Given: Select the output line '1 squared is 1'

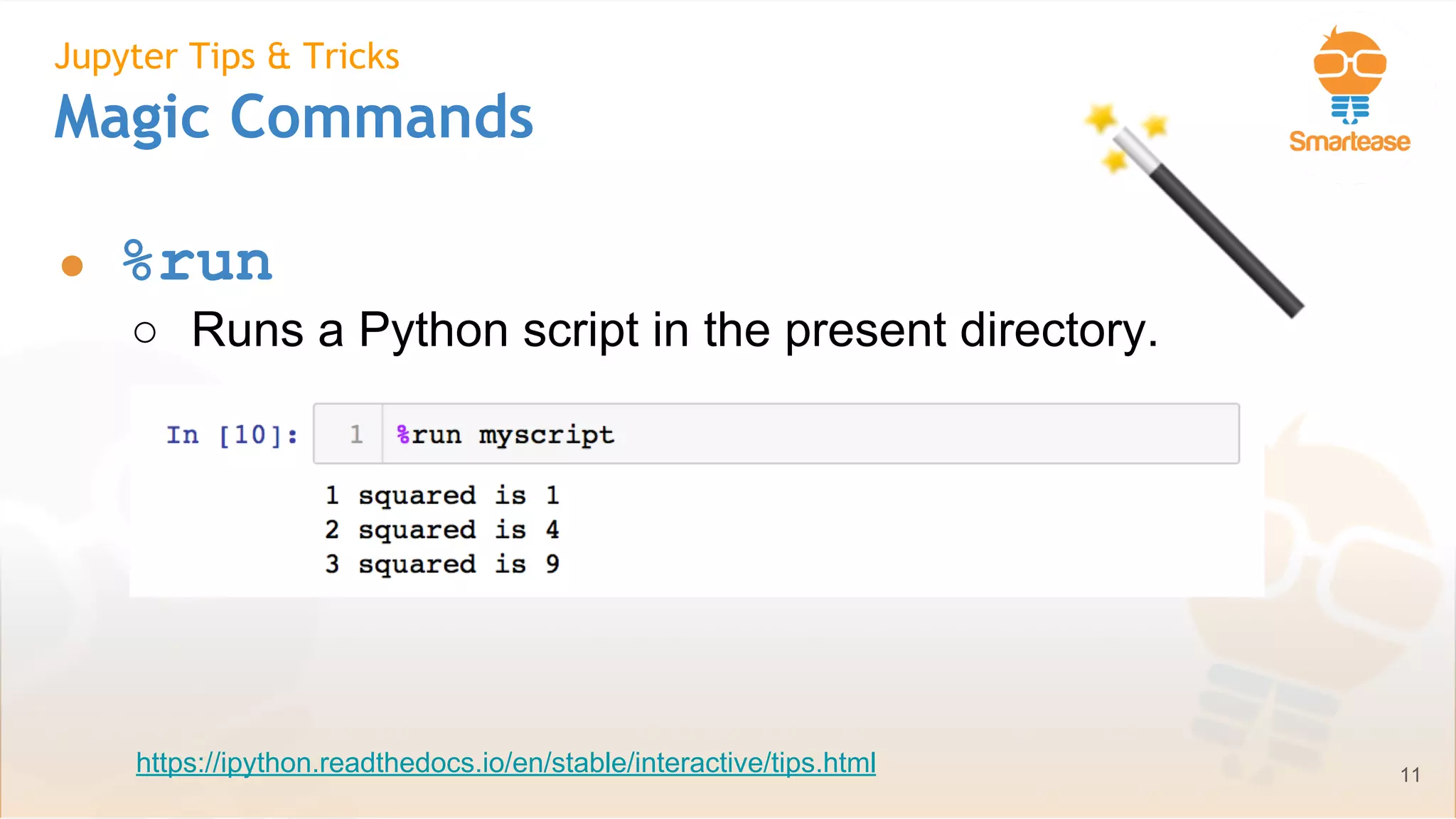Looking at the screenshot, I should tap(442, 496).
